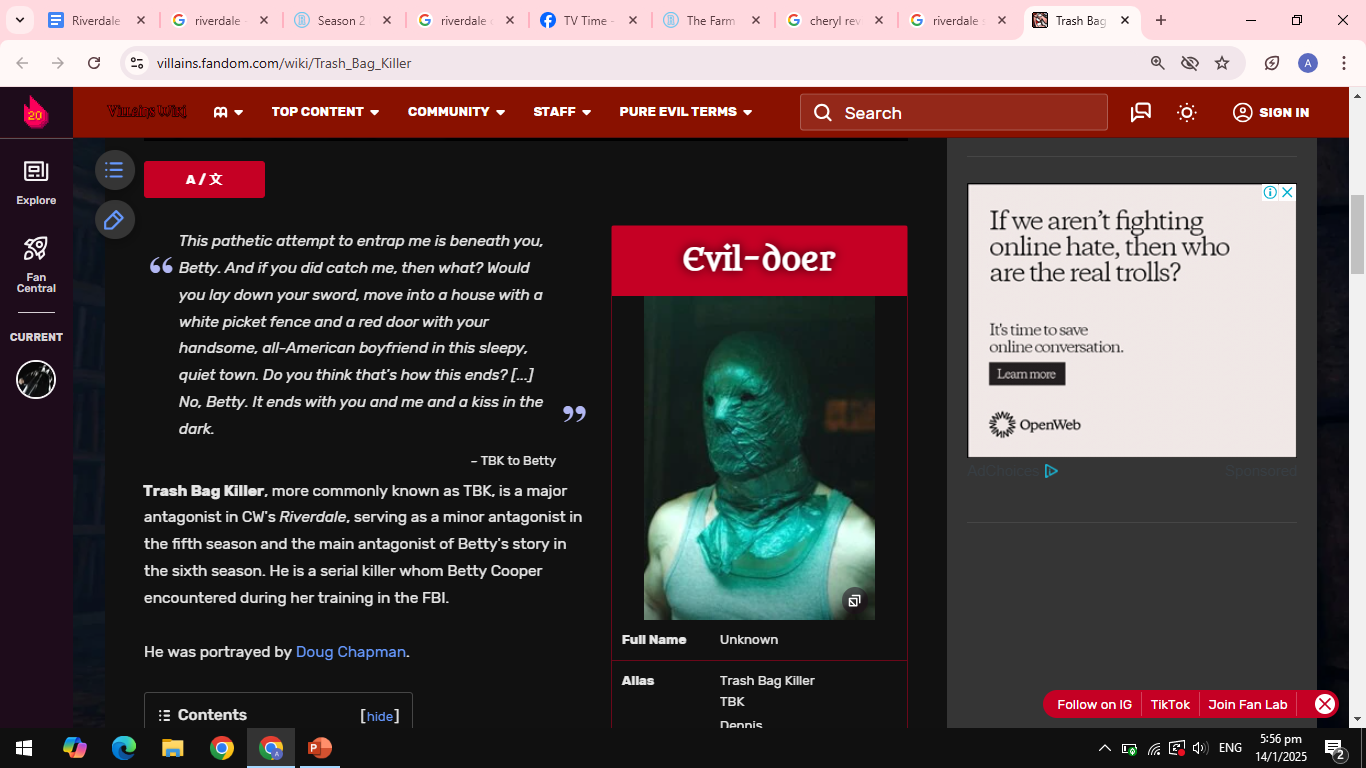Switch to The Farm tab
The height and width of the screenshot is (768, 1366).
[x=711, y=20]
